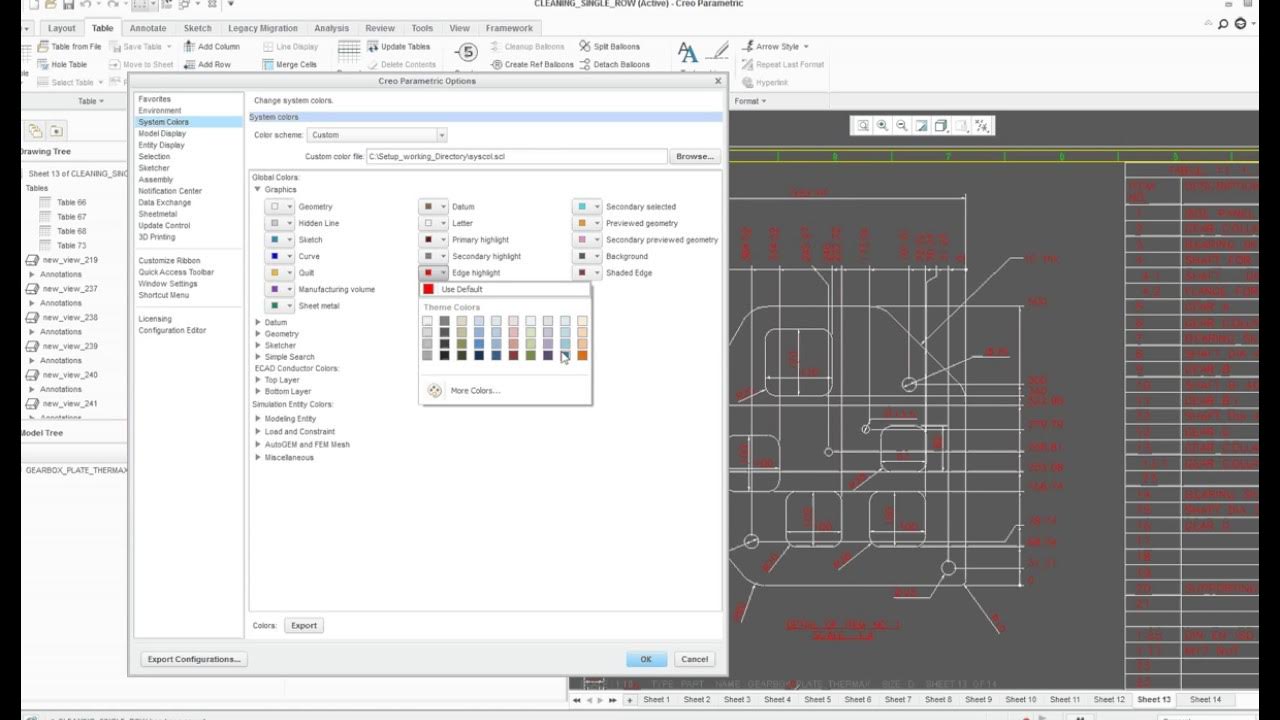Click the Export colors button
Screen dimensions: 1280x720
[304, 626]
